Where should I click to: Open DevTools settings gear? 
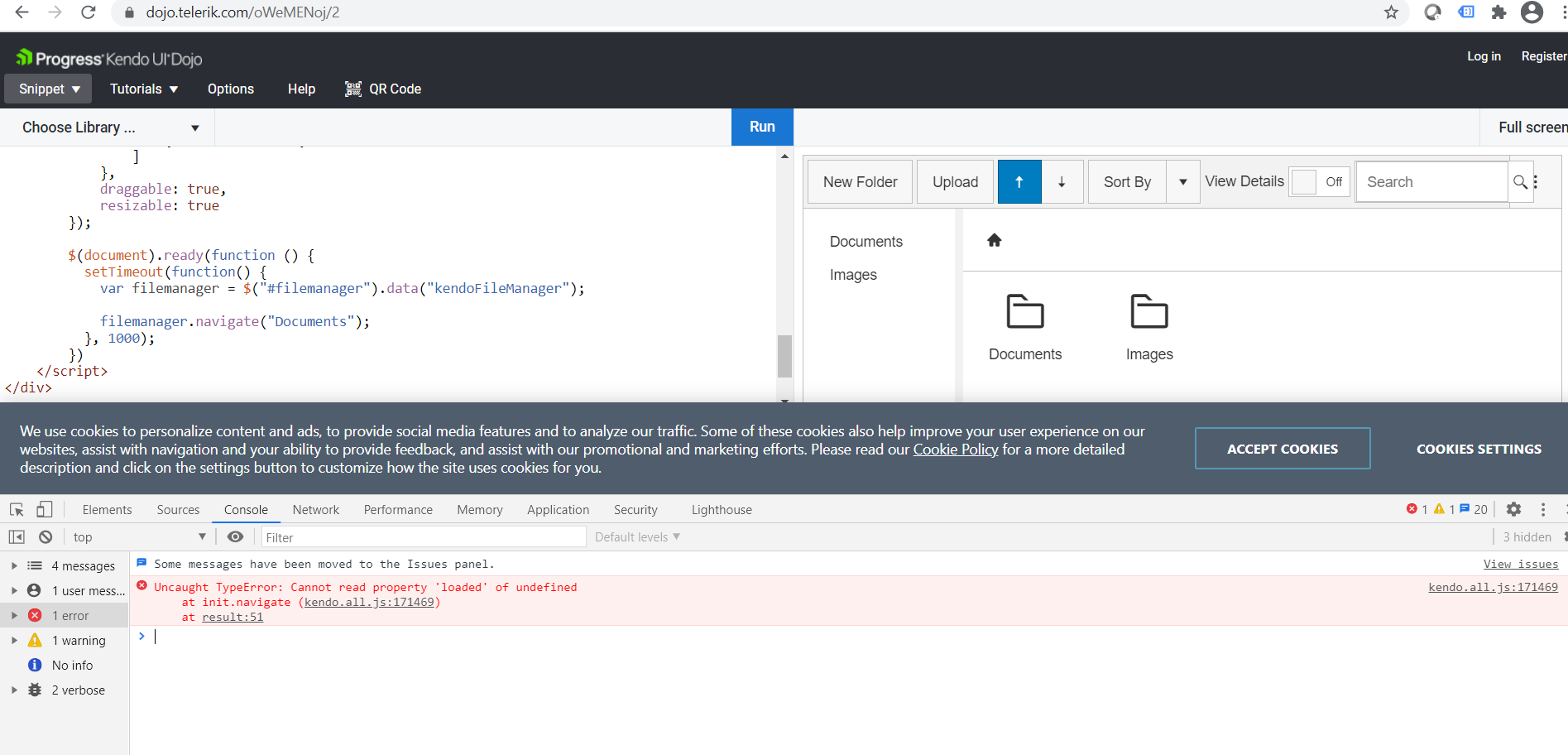pos(1513,510)
